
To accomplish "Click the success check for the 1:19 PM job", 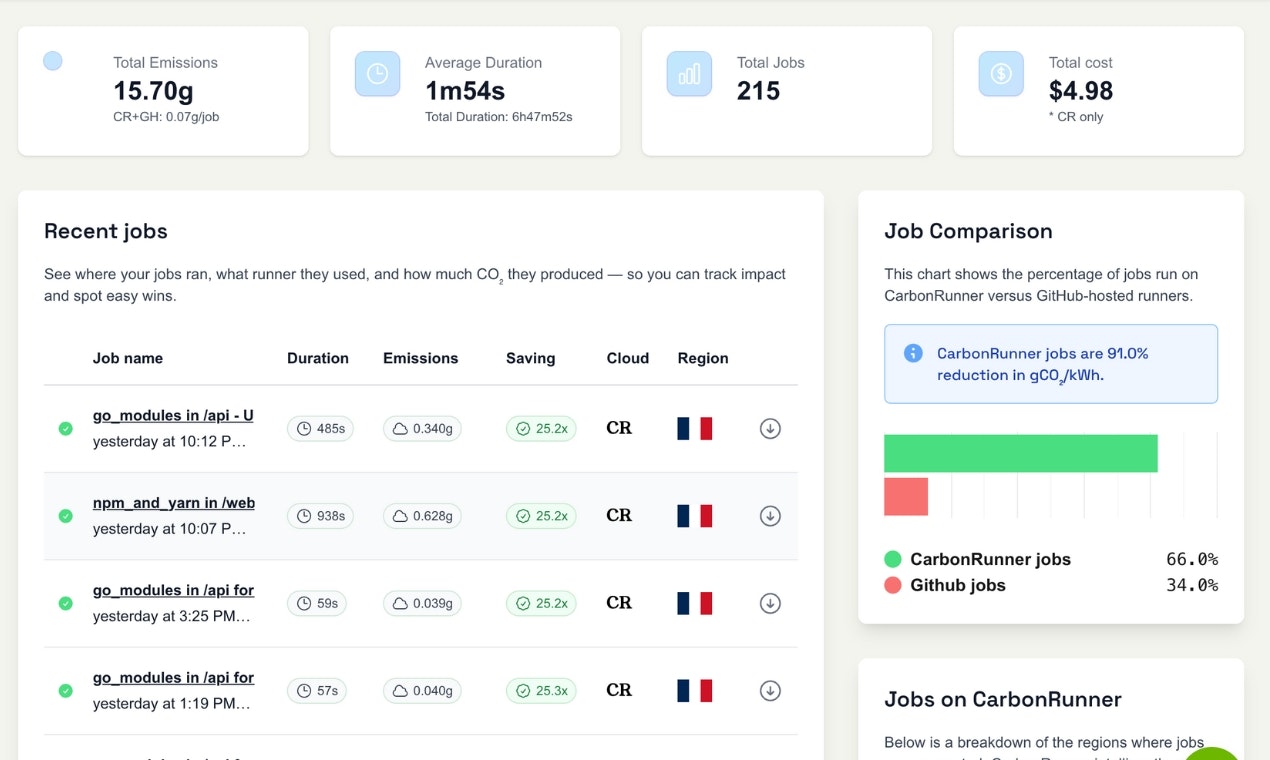I will click(x=65, y=690).
